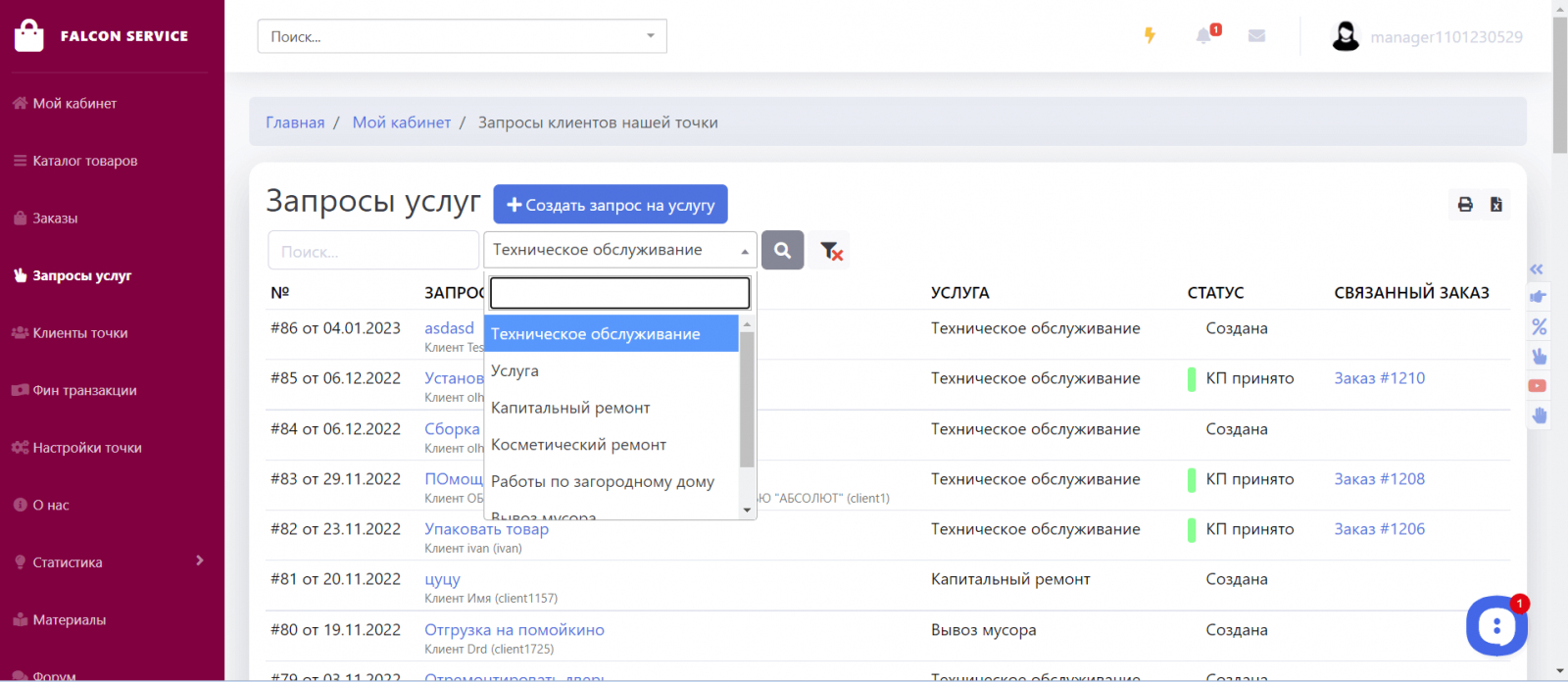Viewport: 1568px width, 682px height.
Task: Choose Капитальный ремонт from the dropdown list
Action: pos(570,408)
